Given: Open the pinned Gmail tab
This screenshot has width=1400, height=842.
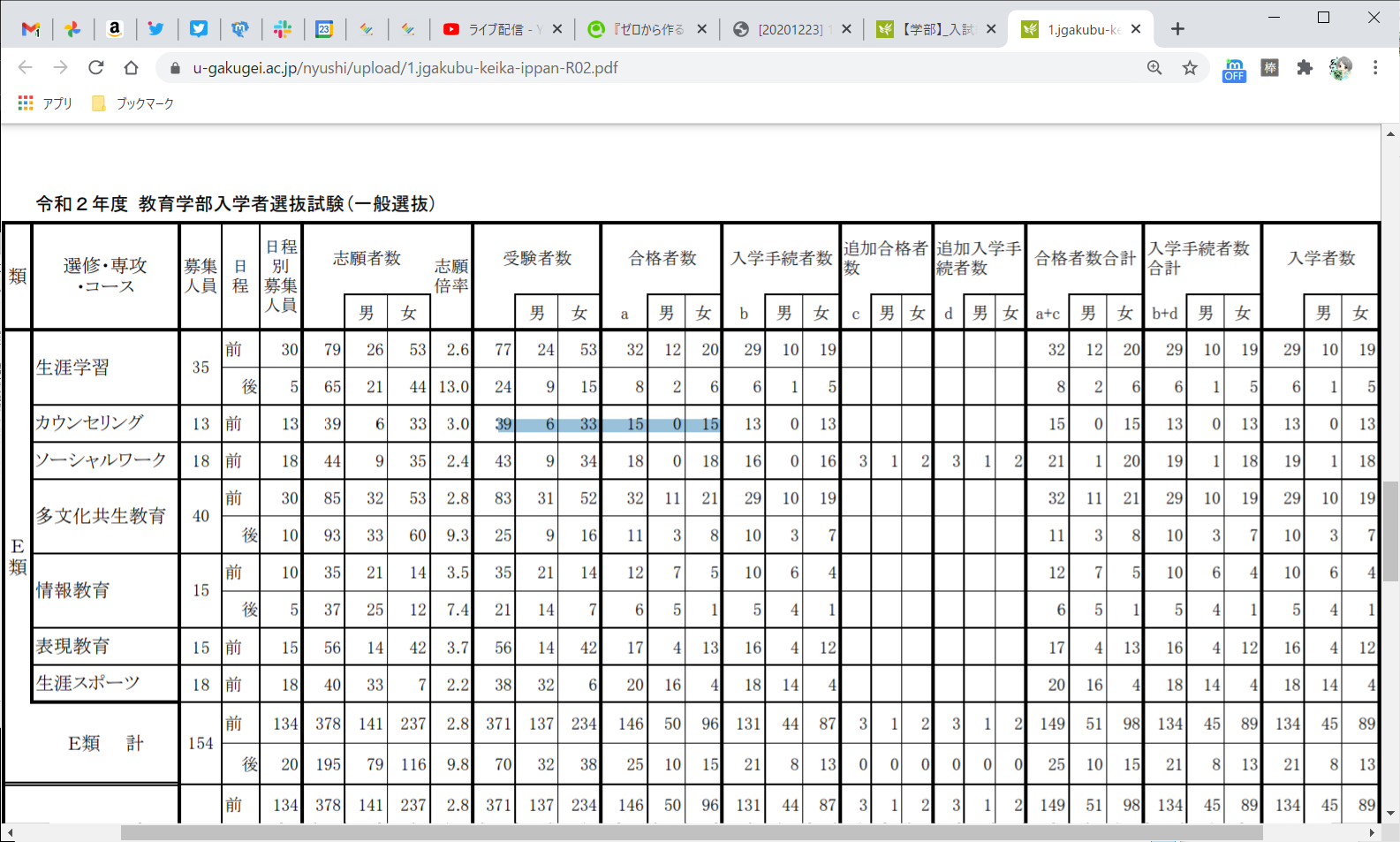Looking at the screenshot, I should (x=31, y=29).
